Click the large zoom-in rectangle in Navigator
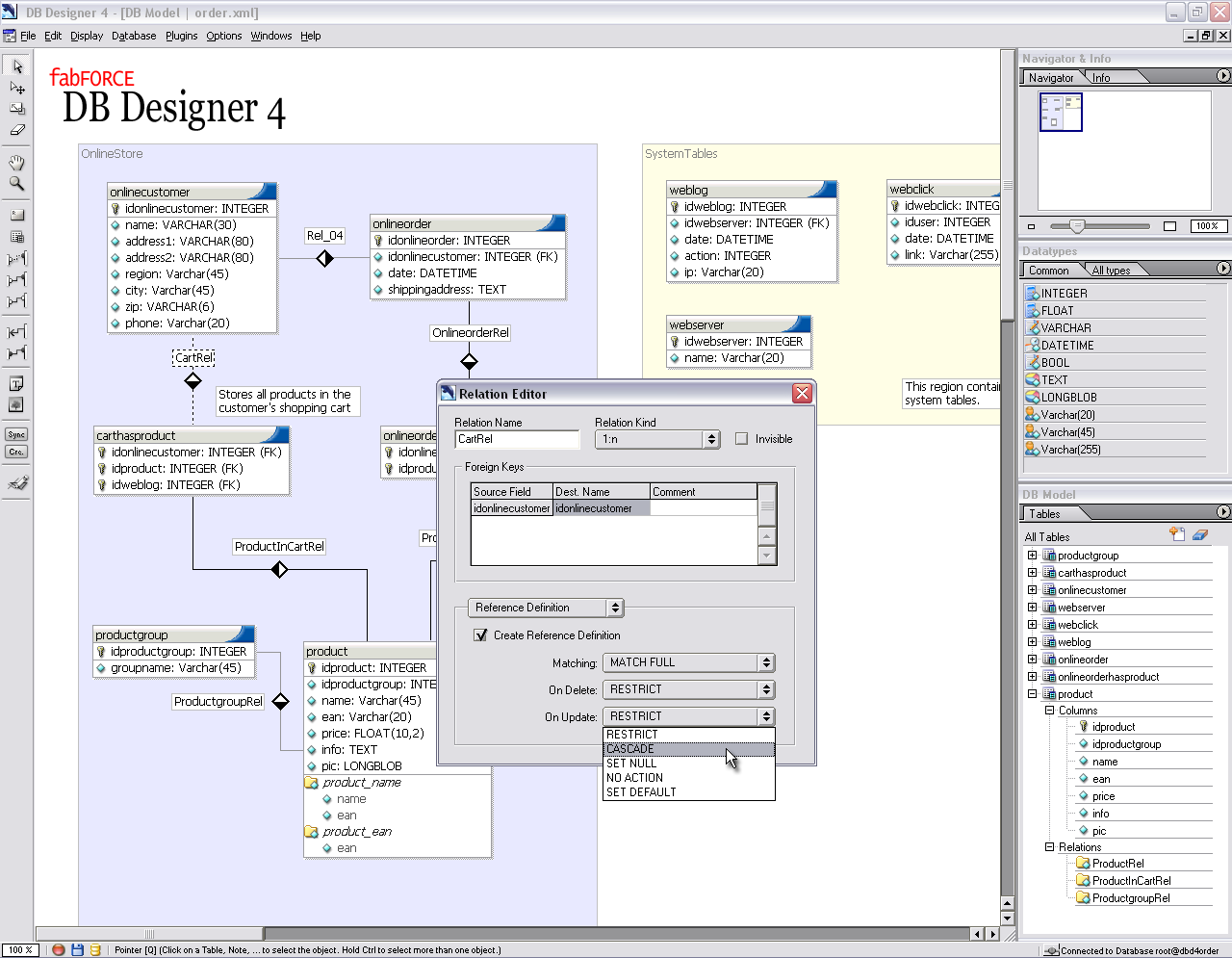Viewport: 1232px width, 958px height. [1169, 226]
